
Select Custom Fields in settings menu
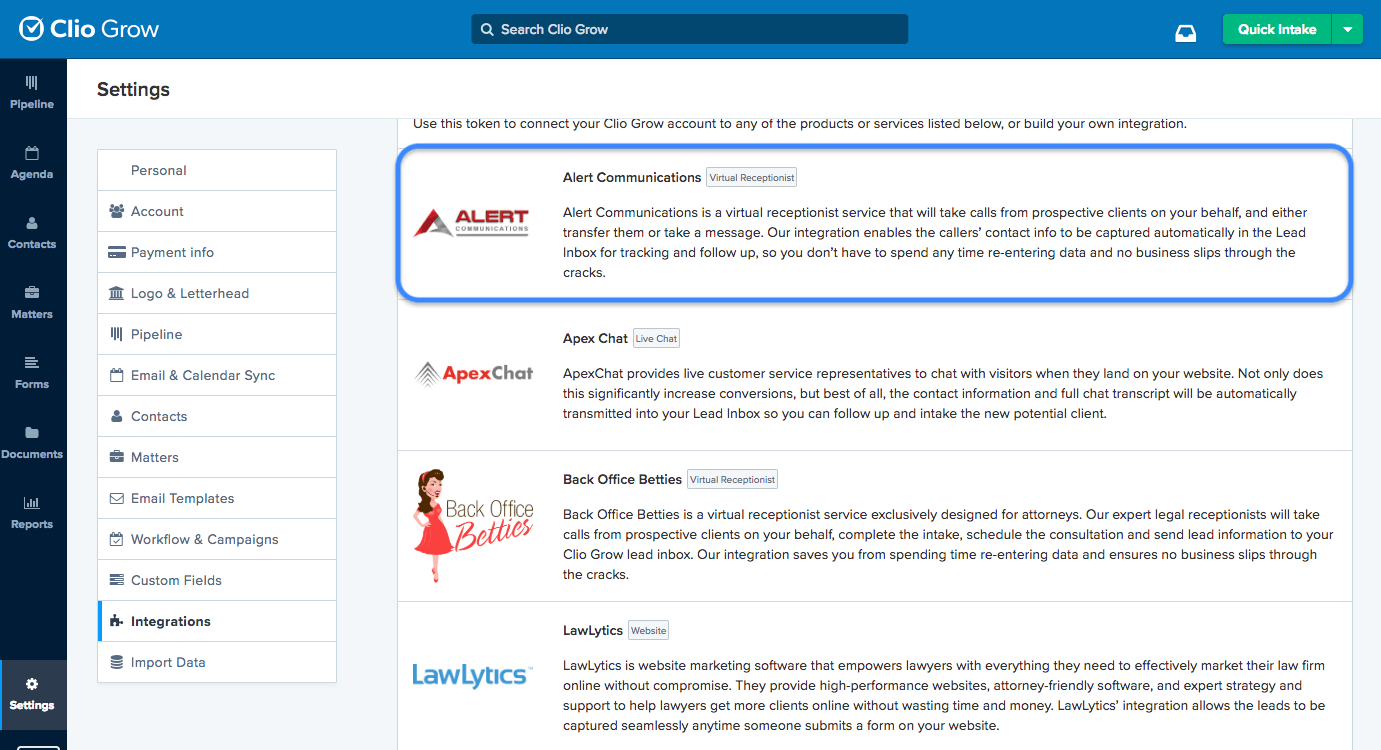point(176,580)
